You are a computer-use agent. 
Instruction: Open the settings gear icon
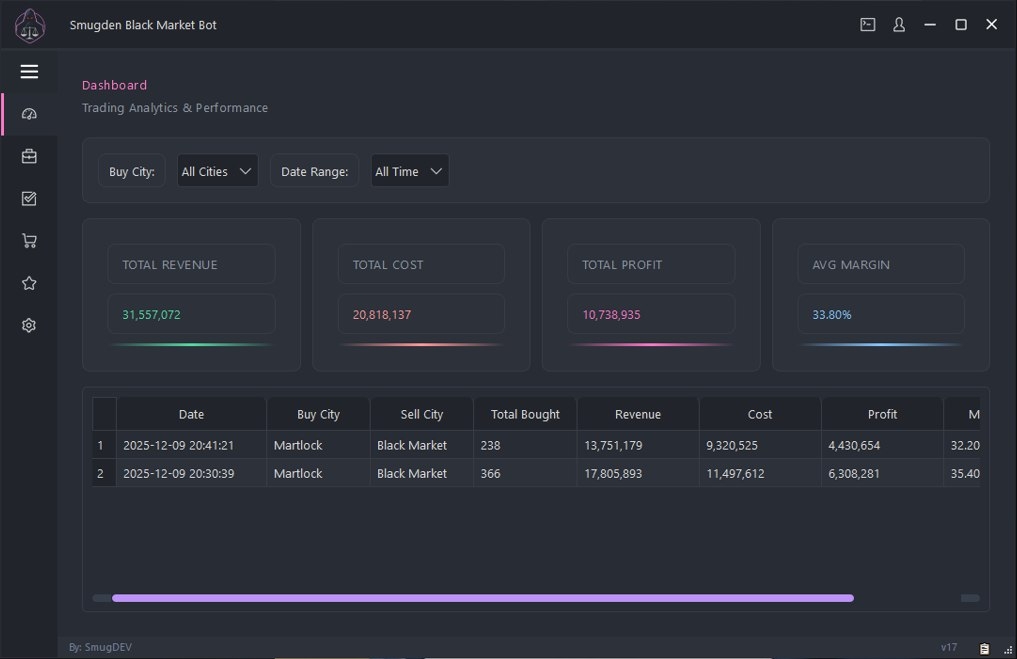(28, 325)
